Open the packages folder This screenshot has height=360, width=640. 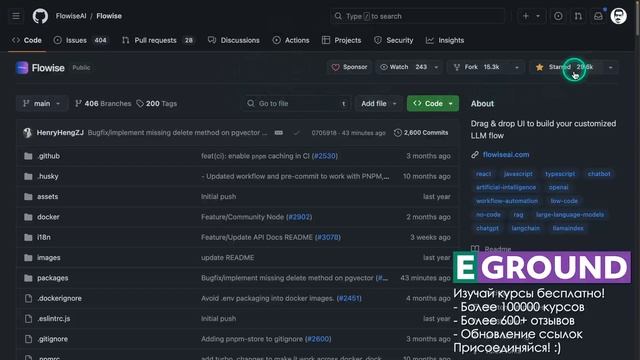point(53,278)
